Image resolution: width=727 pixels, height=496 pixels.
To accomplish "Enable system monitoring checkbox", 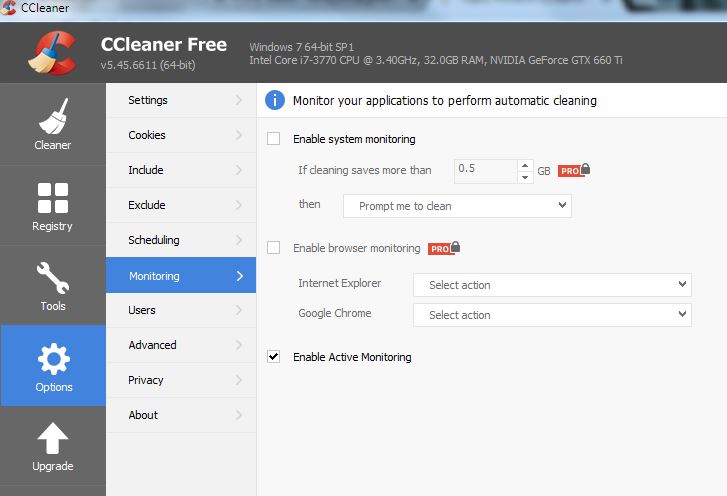I will [274, 139].
